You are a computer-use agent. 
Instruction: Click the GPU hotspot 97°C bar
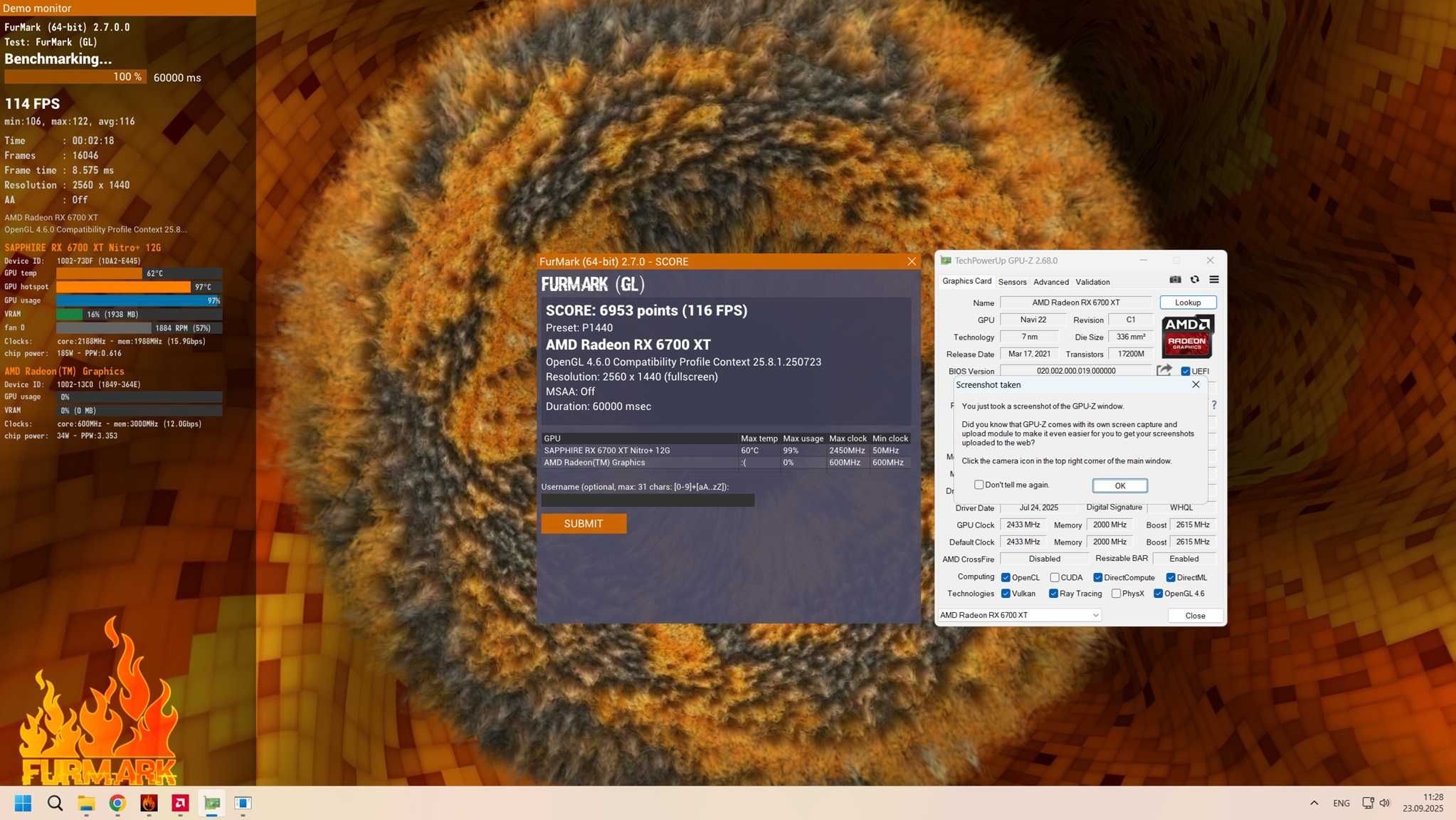pos(139,287)
